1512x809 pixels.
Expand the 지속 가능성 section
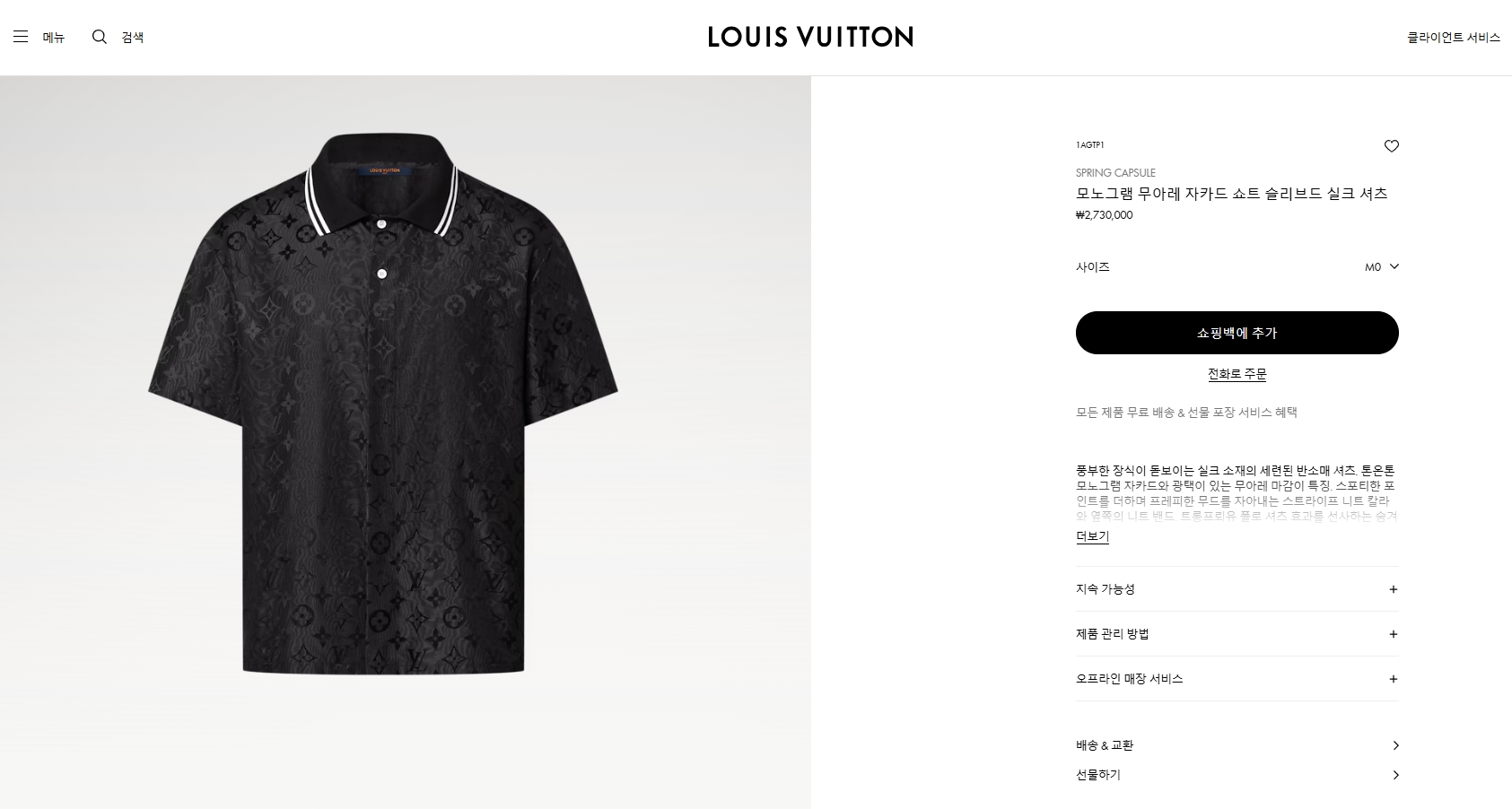1237,589
